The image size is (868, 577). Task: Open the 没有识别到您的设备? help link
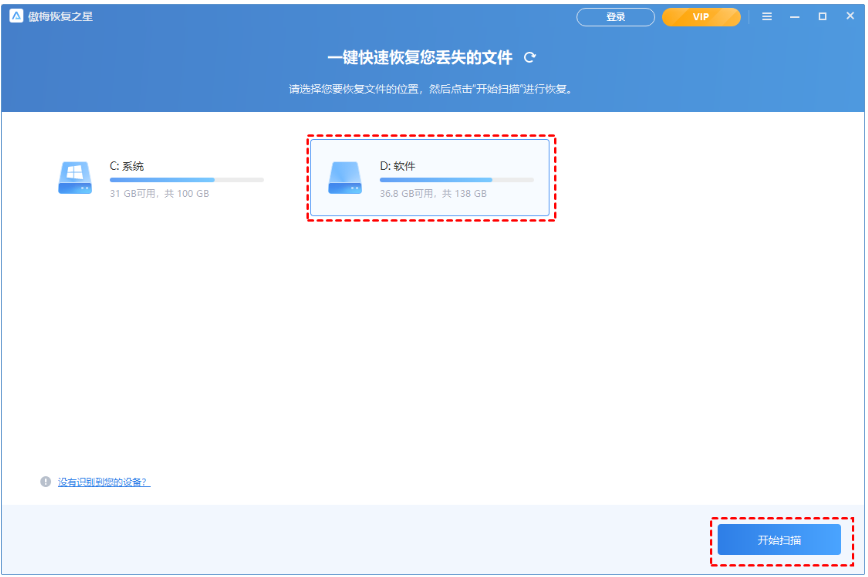pyautogui.click(x=104, y=482)
